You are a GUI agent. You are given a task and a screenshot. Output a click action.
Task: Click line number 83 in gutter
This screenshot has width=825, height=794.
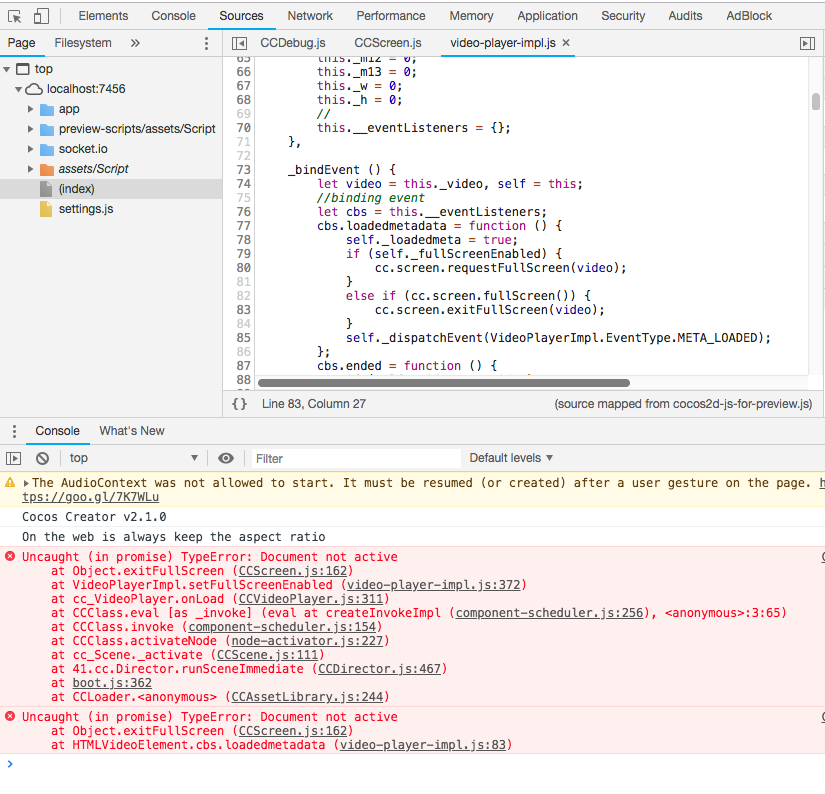coord(244,309)
